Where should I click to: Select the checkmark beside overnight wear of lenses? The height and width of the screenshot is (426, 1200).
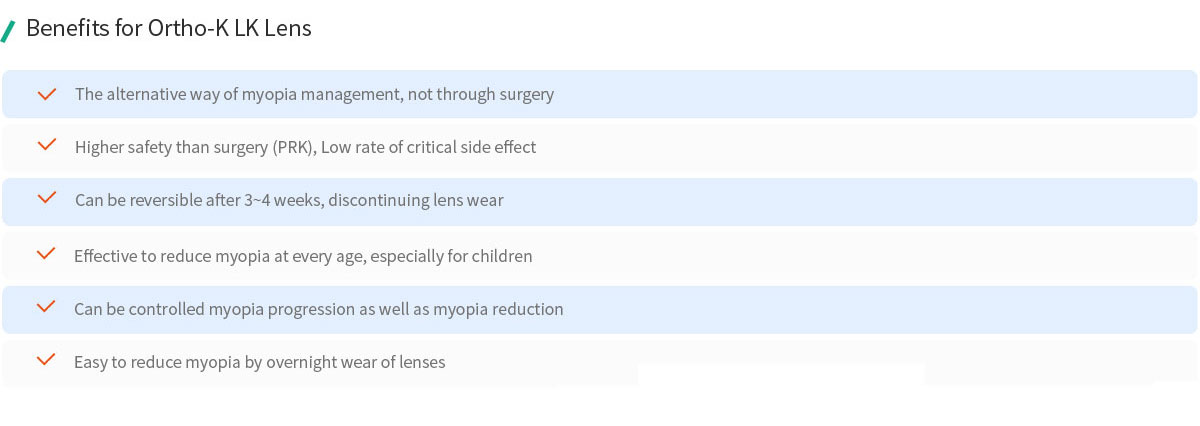point(46,361)
